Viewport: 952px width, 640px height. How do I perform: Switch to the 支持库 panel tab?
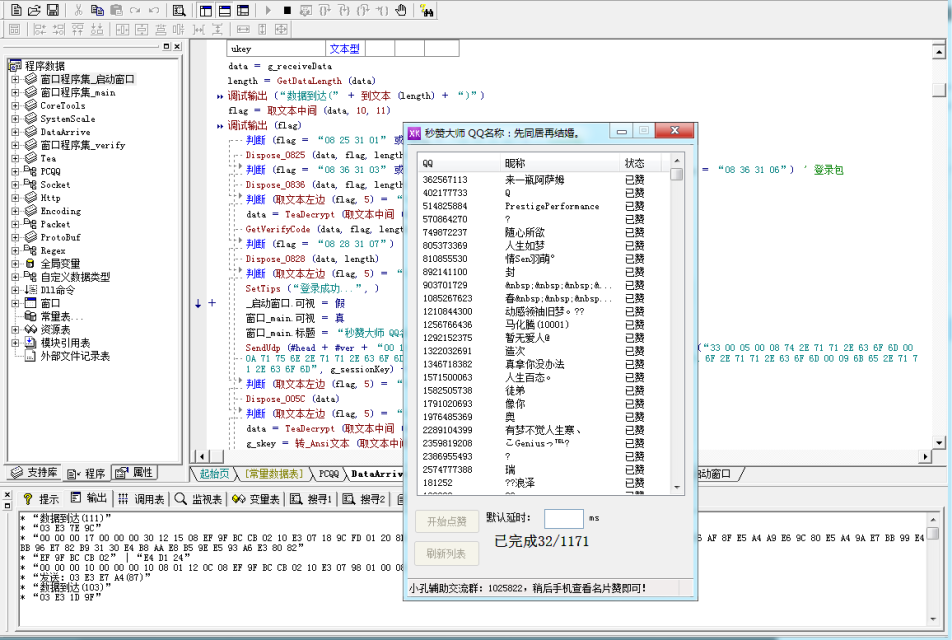(35, 472)
